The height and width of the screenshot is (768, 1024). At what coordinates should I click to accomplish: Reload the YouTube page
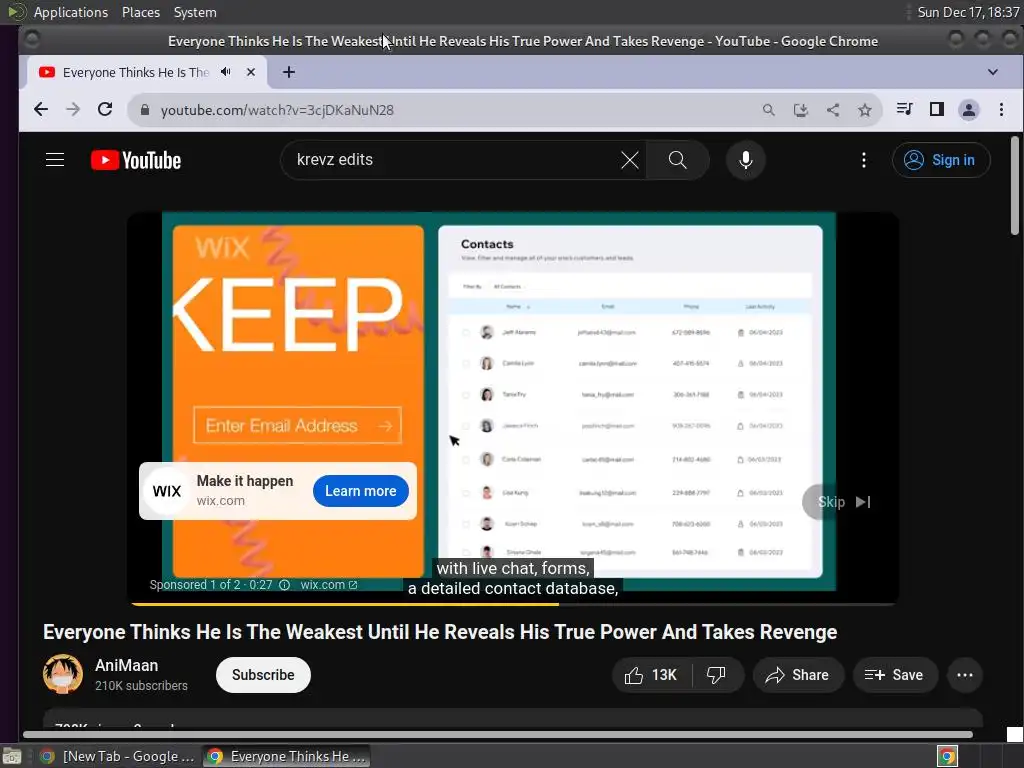pyautogui.click(x=105, y=110)
